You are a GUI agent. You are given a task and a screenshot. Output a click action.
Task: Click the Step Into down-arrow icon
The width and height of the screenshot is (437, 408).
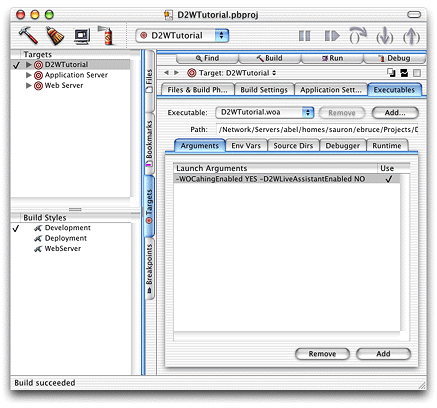[385, 35]
